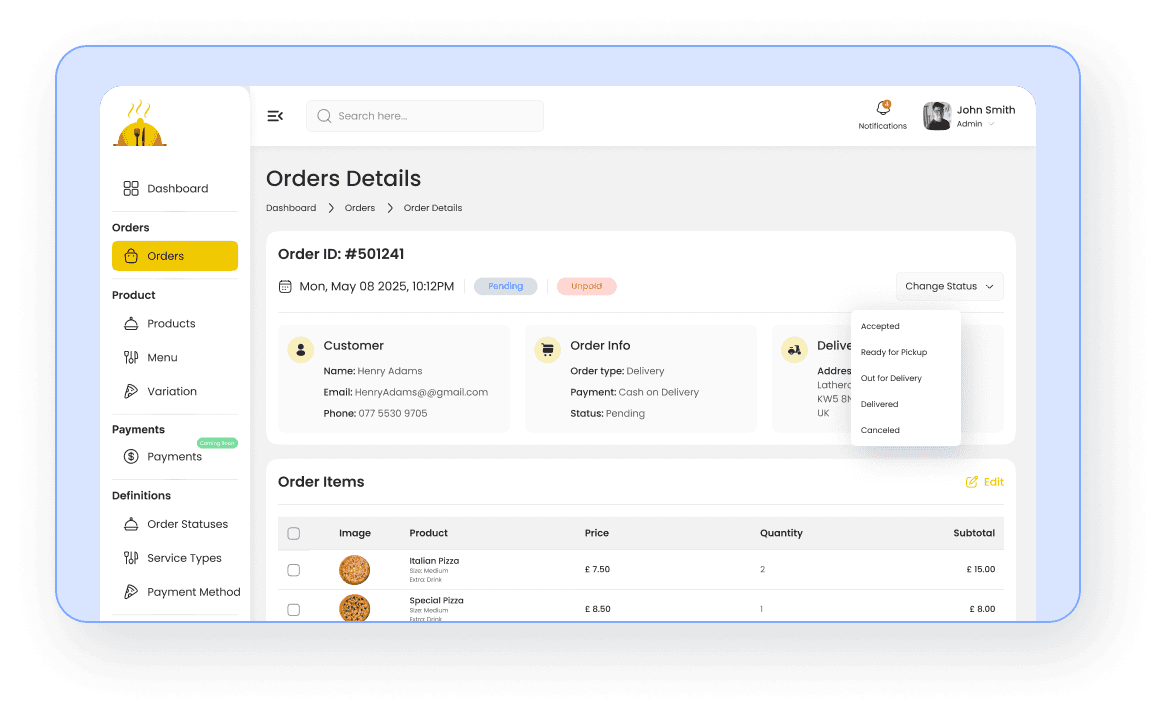Screen dimensions: 1166x718
Task: Check the select-all box in Order Items header
Action: pos(294,533)
